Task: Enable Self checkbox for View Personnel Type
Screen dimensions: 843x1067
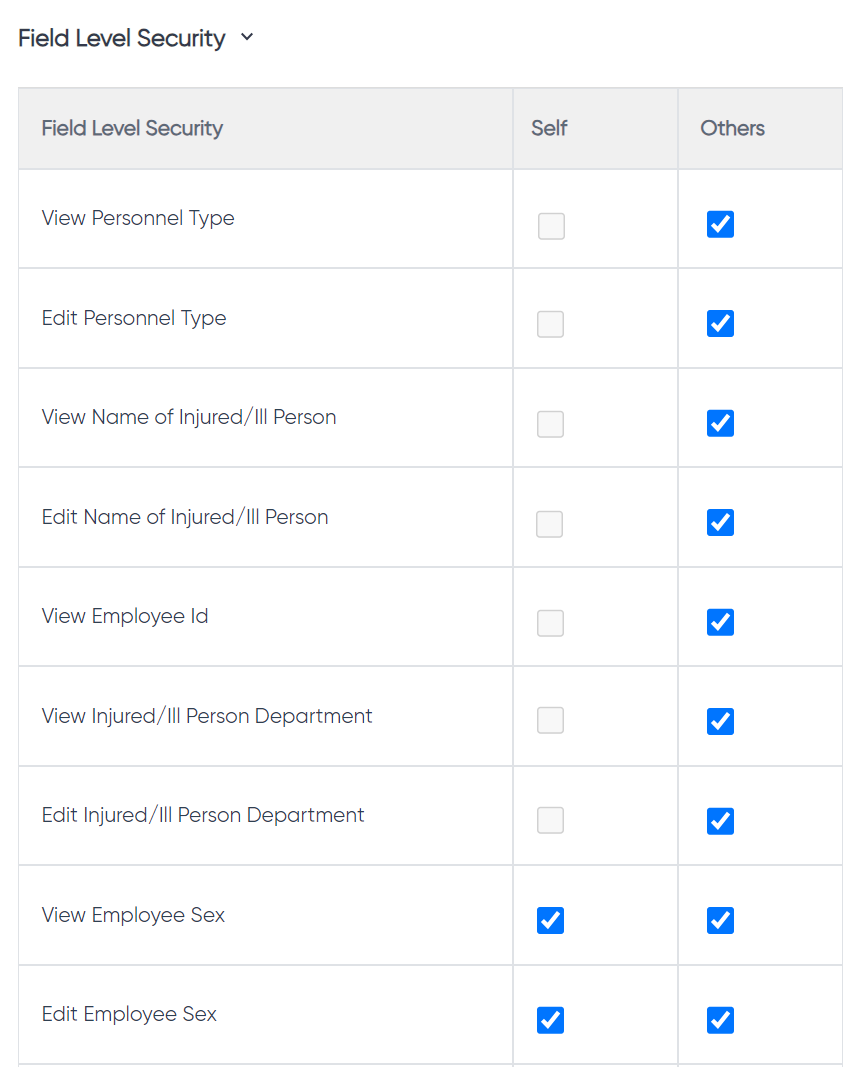Action: 551,226
